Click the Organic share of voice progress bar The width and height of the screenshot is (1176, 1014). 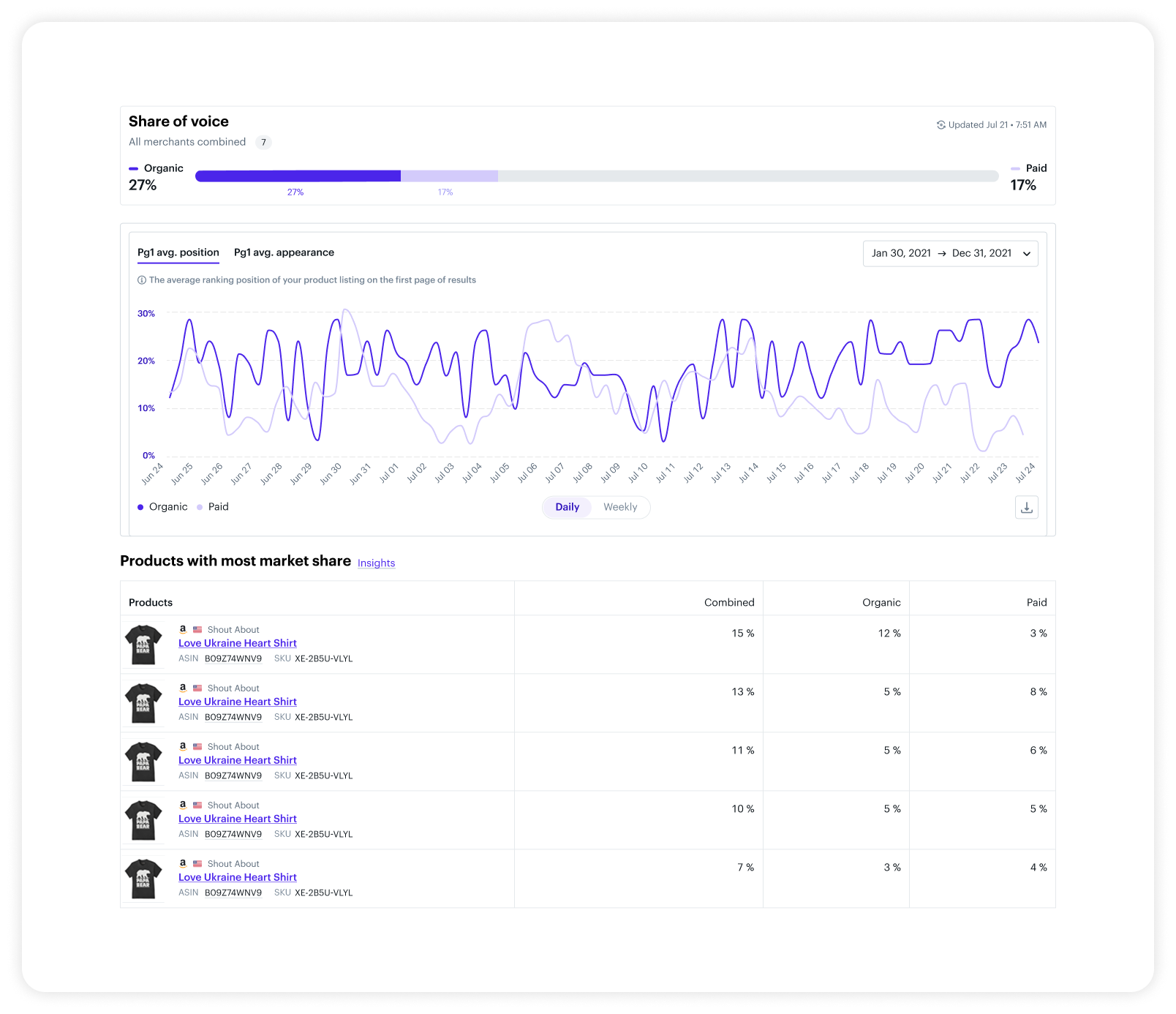[x=298, y=176]
